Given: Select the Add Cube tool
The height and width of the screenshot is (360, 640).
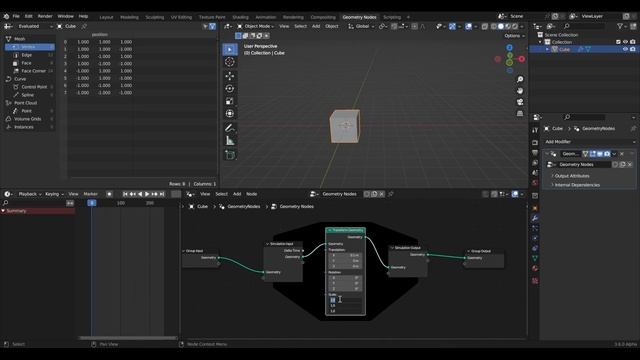Looking at the screenshot, I should coord(230,155).
